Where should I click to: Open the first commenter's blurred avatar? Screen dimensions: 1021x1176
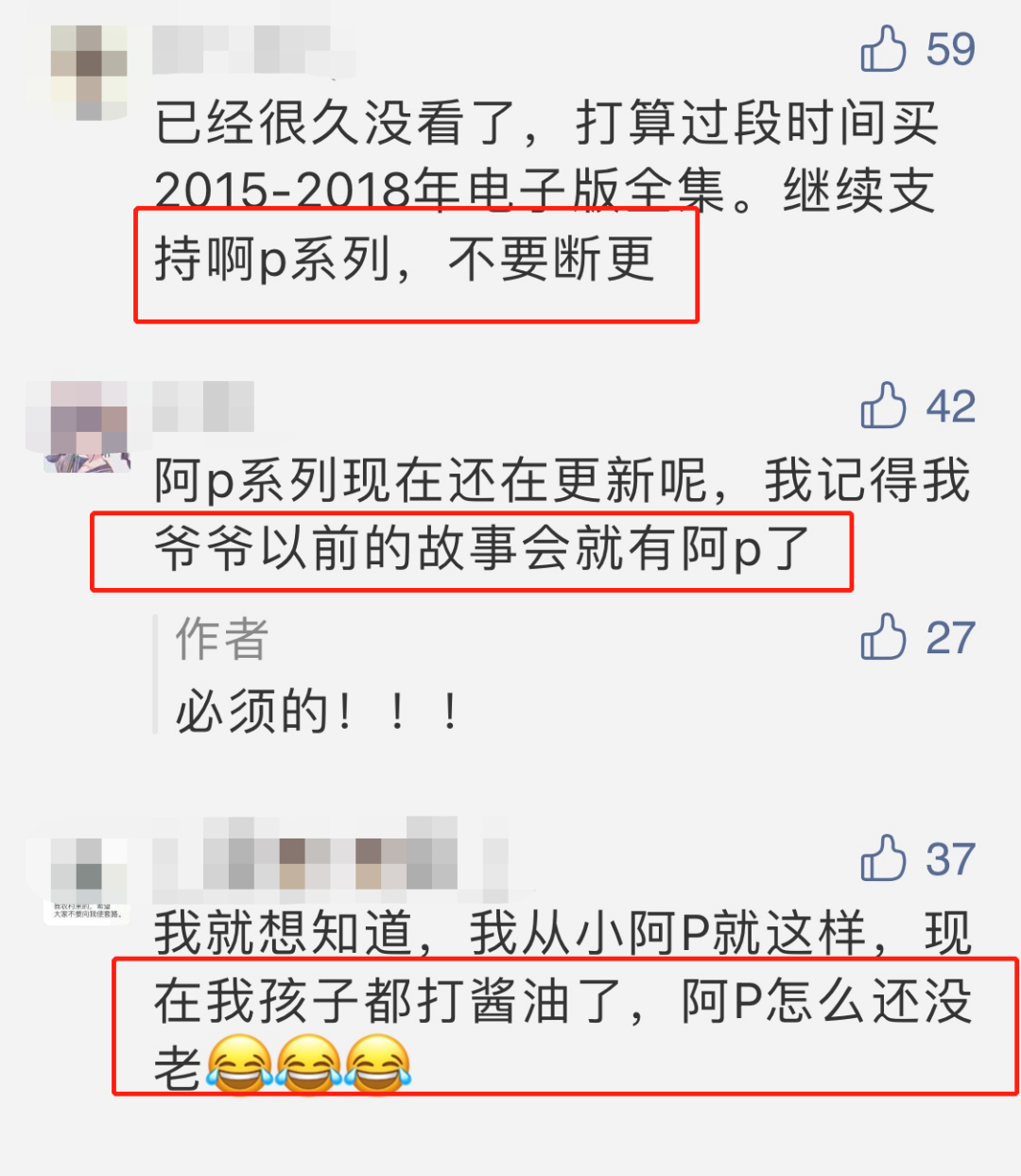[88, 73]
